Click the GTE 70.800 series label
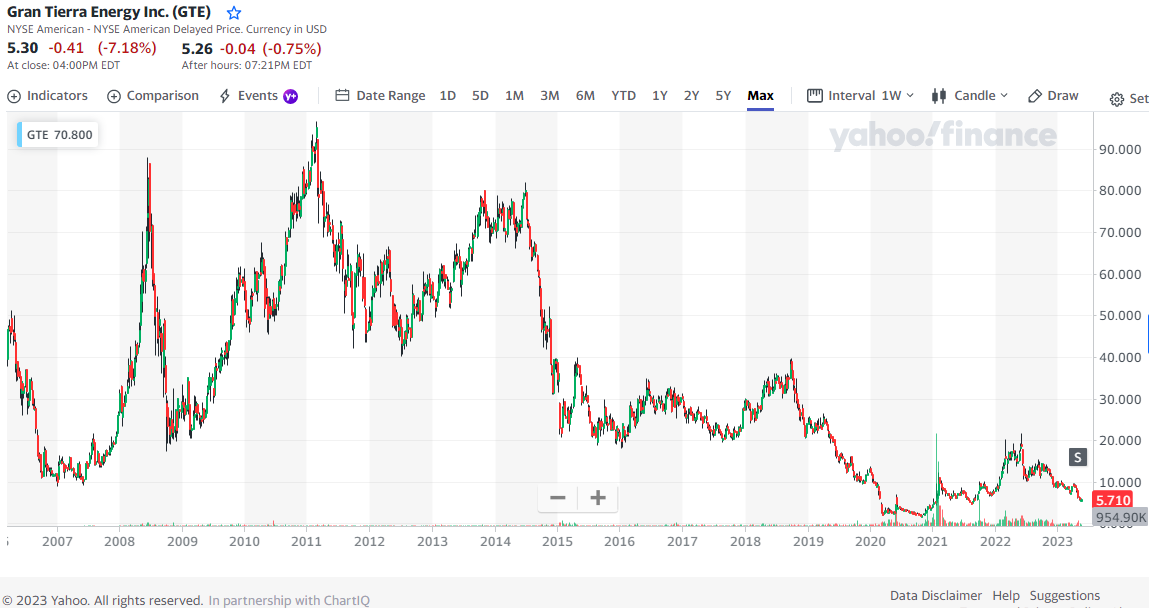 57,135
